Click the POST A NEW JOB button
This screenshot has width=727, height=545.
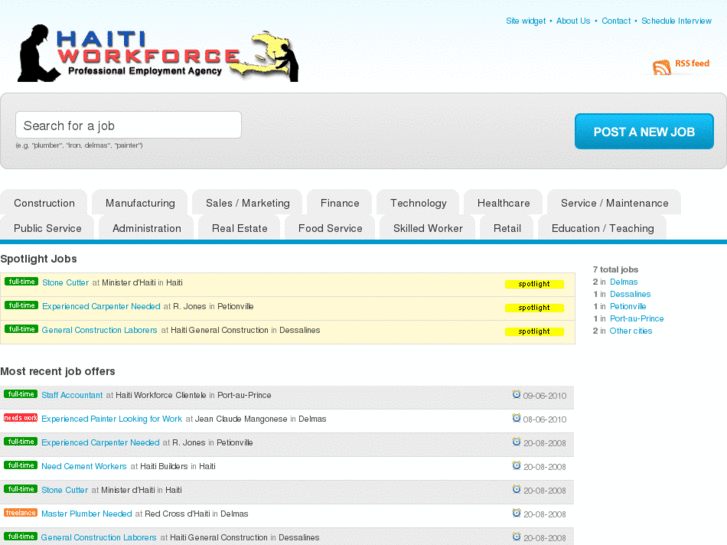[x=644, y=131]
